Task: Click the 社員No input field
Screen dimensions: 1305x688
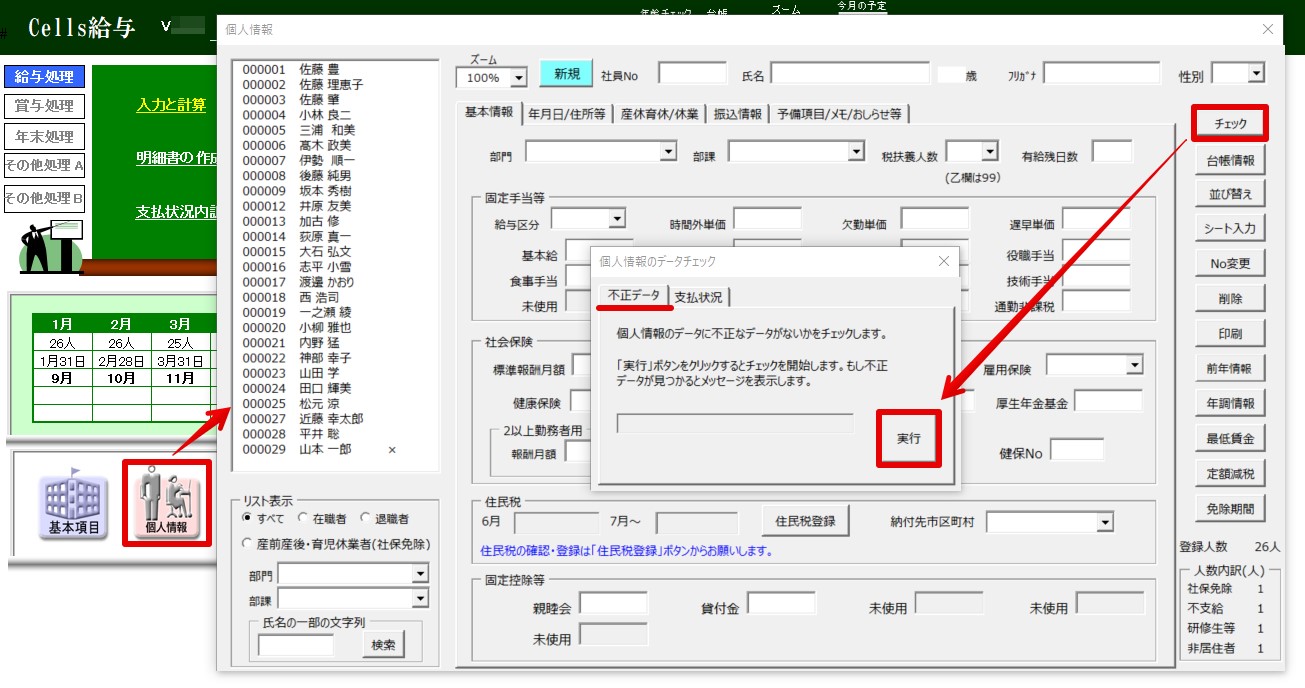Action: 692,74
